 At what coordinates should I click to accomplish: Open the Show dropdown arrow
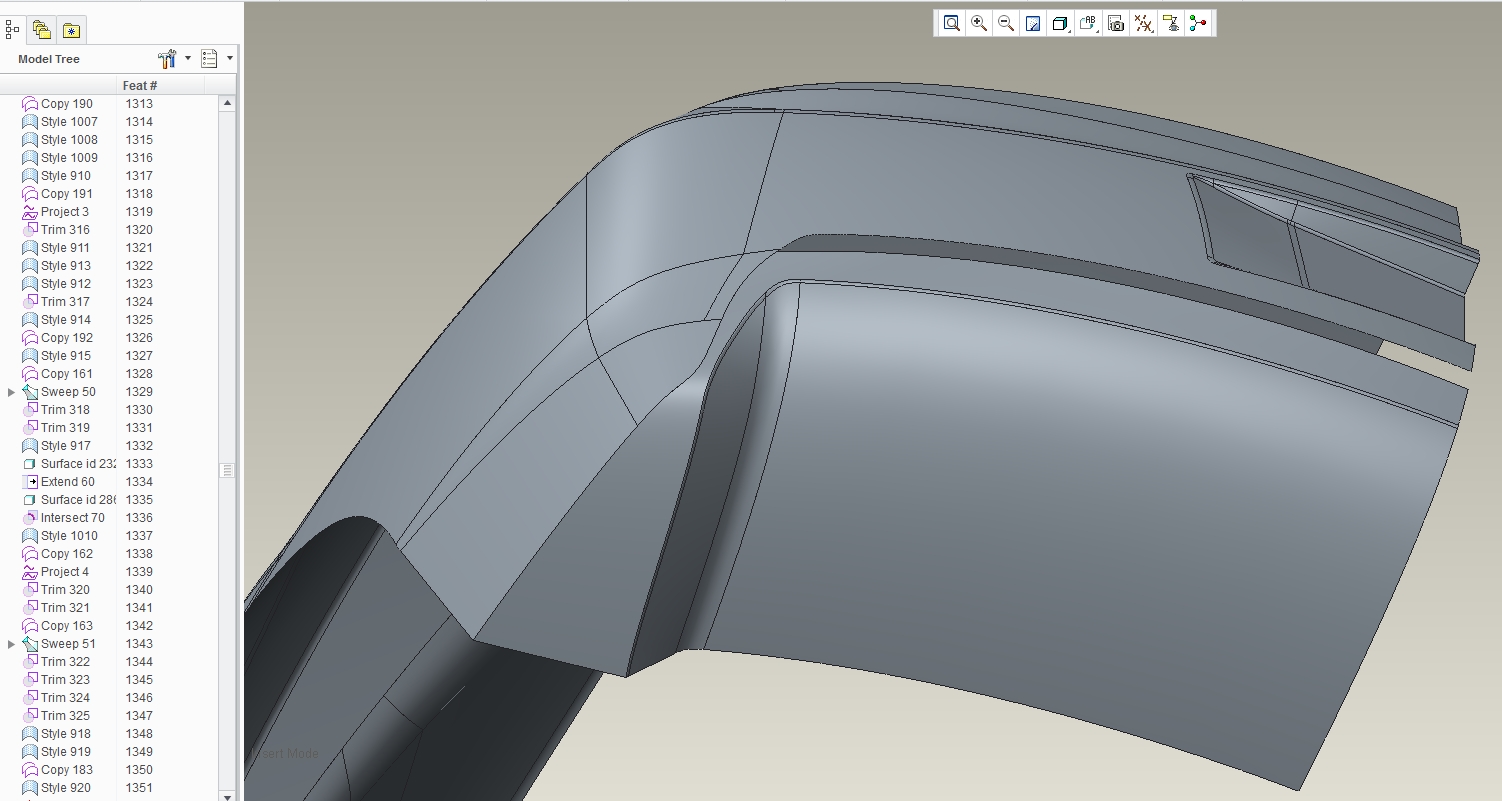[x=230, y=58]
